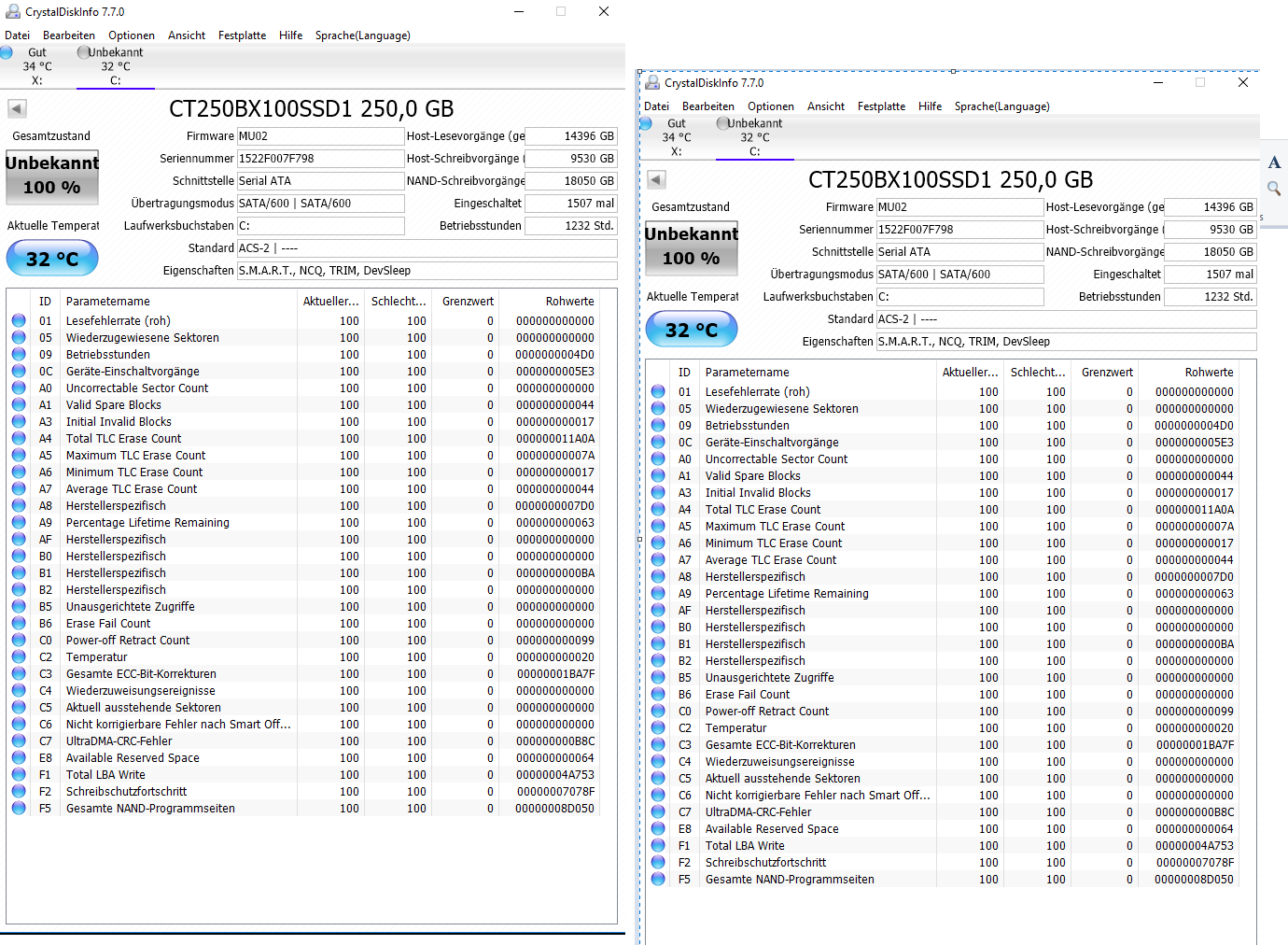Click previous-disk arrow in left window

click(x=17, y=108)
